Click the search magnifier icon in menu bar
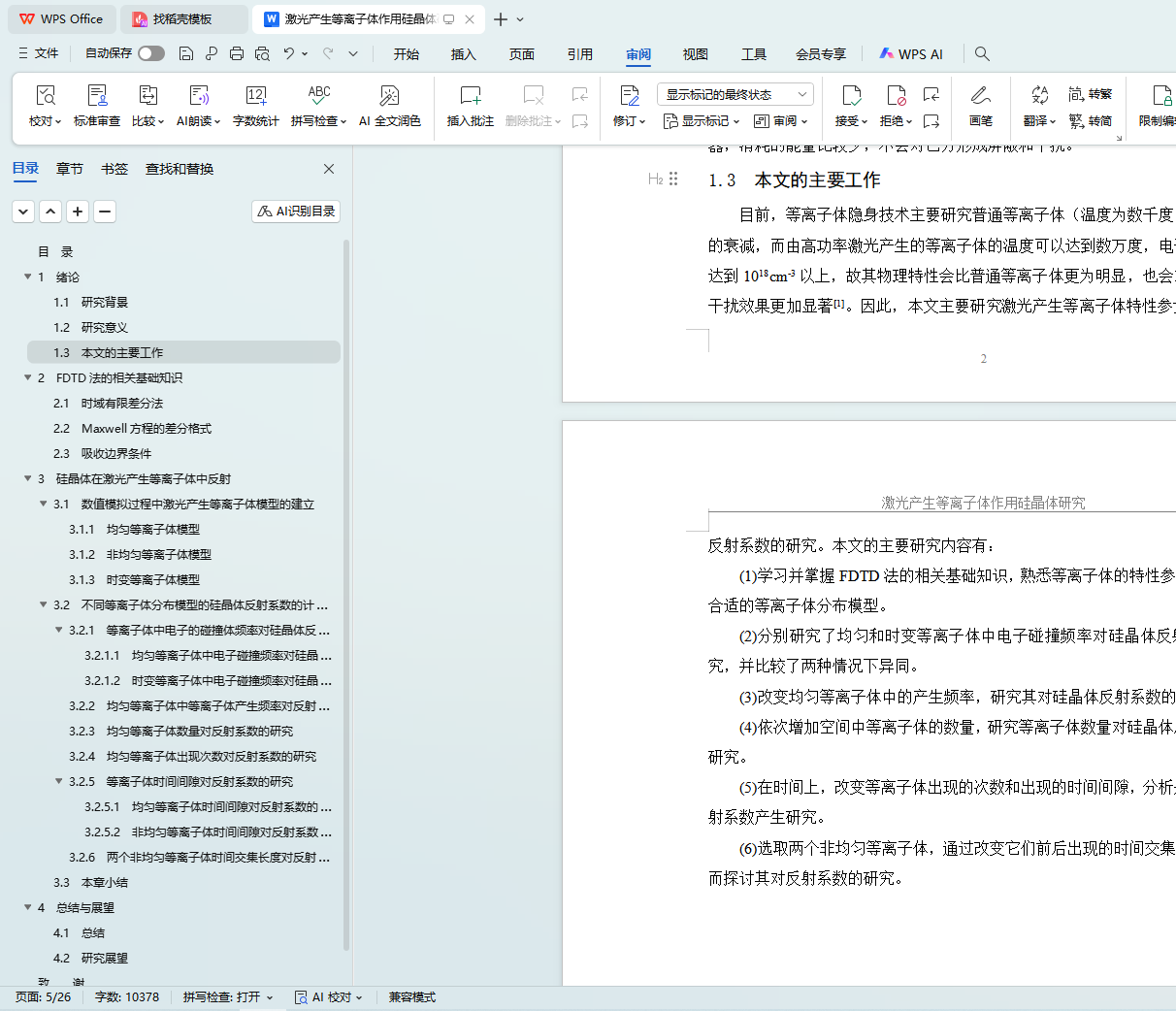 982,53
